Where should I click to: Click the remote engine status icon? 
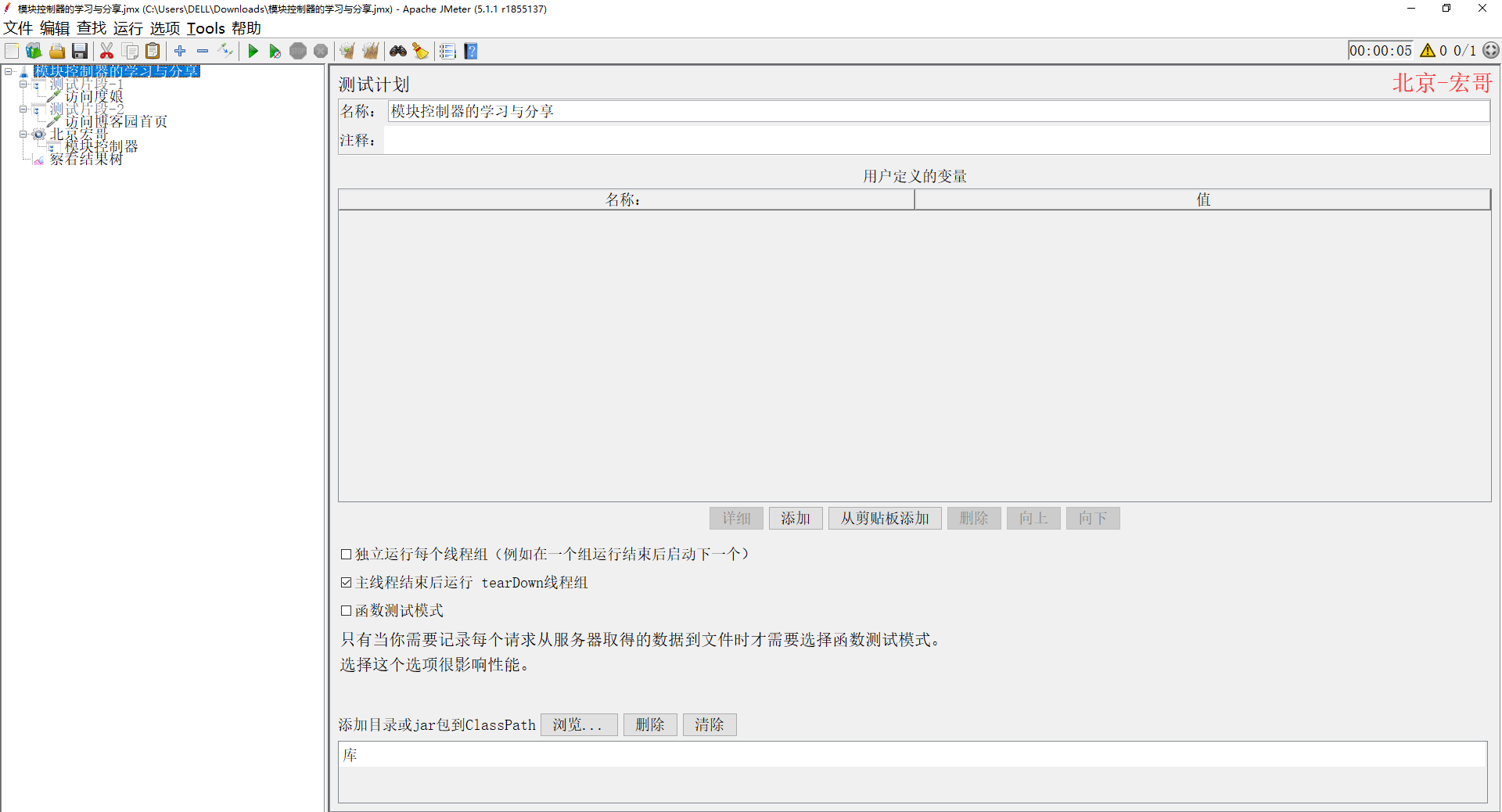coord(1491,50)
